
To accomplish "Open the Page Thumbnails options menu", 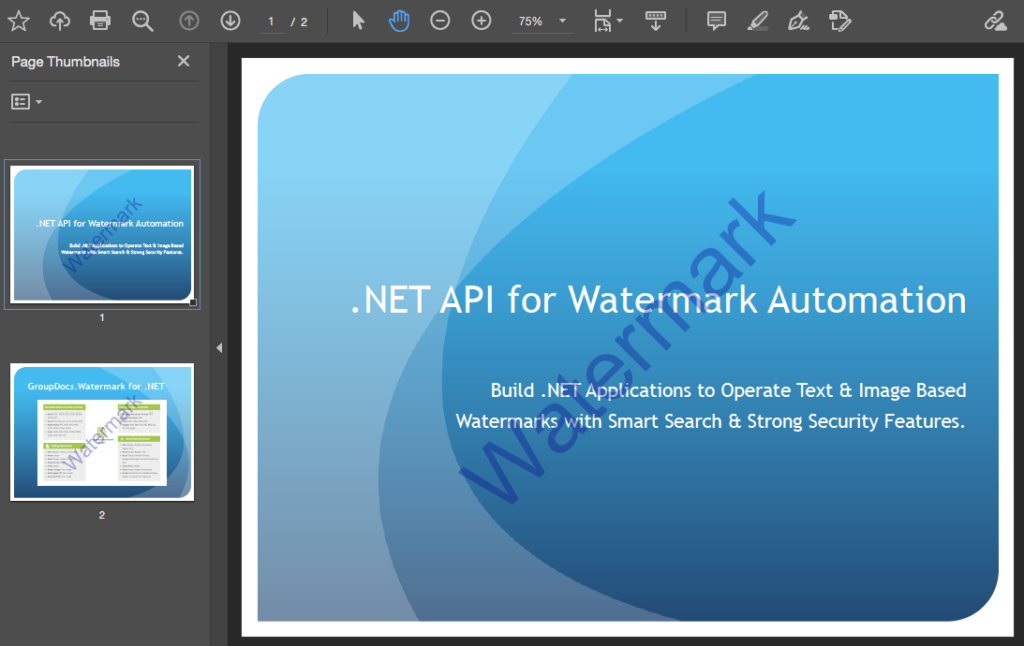I will coord(26,101).
